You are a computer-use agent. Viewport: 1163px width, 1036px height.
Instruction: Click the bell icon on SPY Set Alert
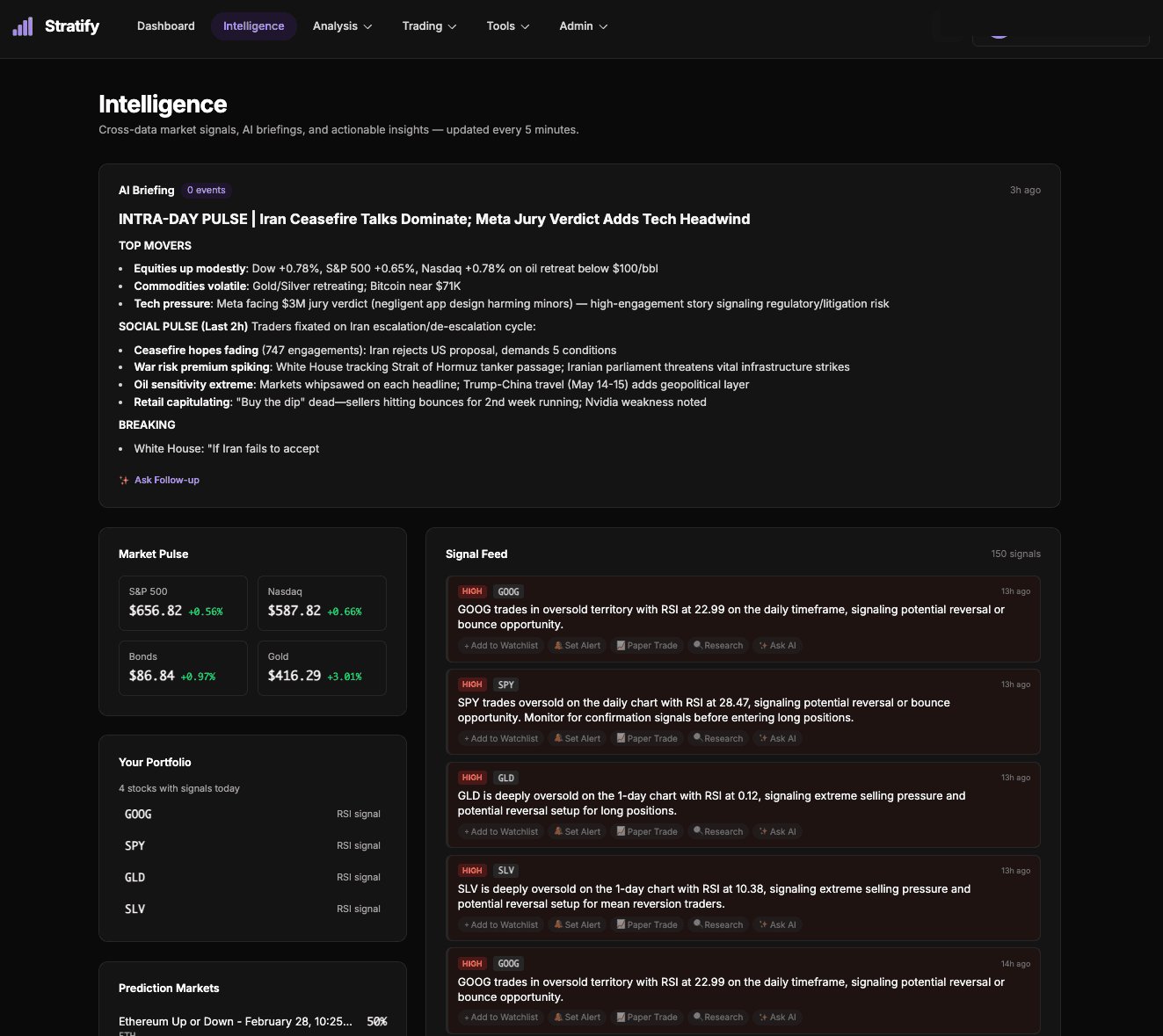pyautogui.click(x=558, y=738)
